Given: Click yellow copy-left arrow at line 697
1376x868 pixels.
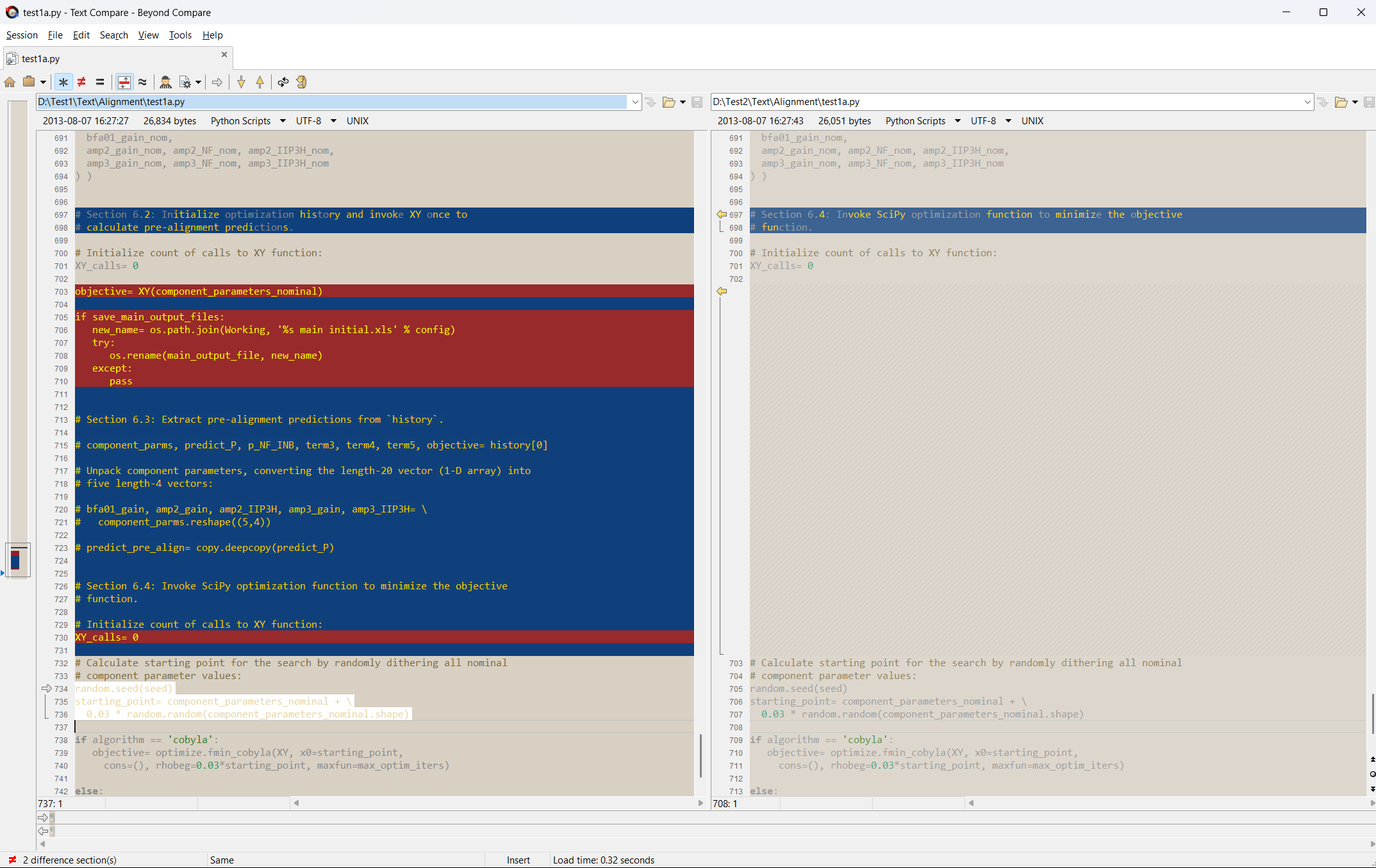Looking at the screenshot, I should (x=722, y=215).
